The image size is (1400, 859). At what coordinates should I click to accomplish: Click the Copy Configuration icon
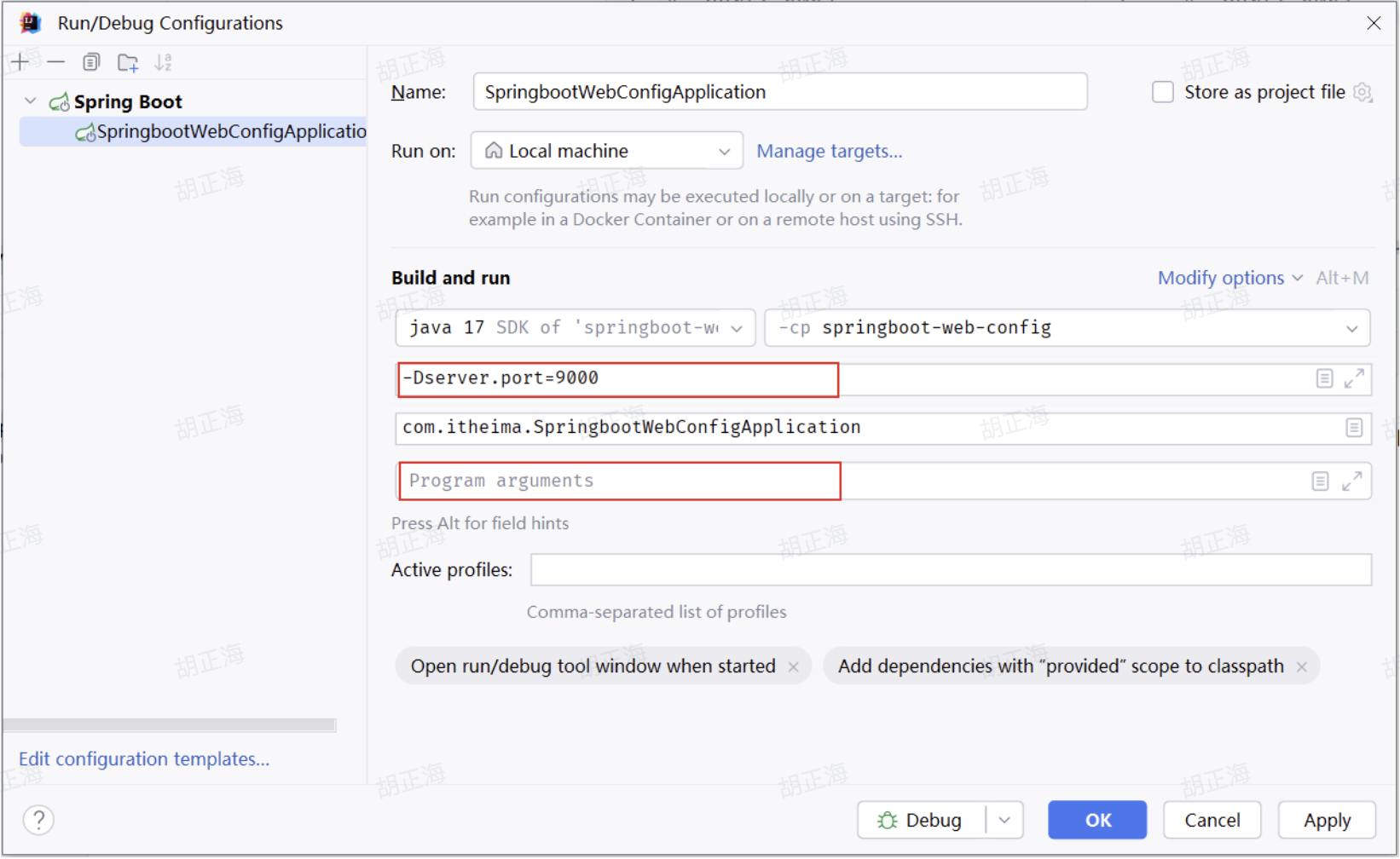pos(91,62)
